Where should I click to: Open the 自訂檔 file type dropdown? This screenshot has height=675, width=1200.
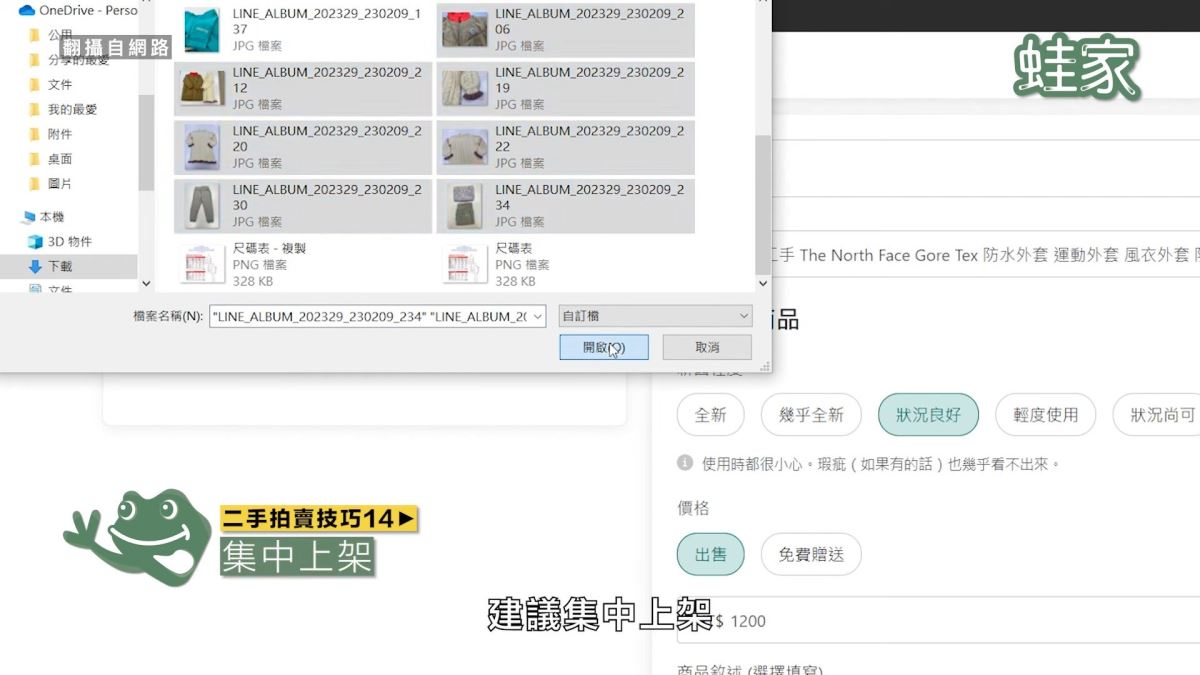pyautogui.click(x=655, y=316)
